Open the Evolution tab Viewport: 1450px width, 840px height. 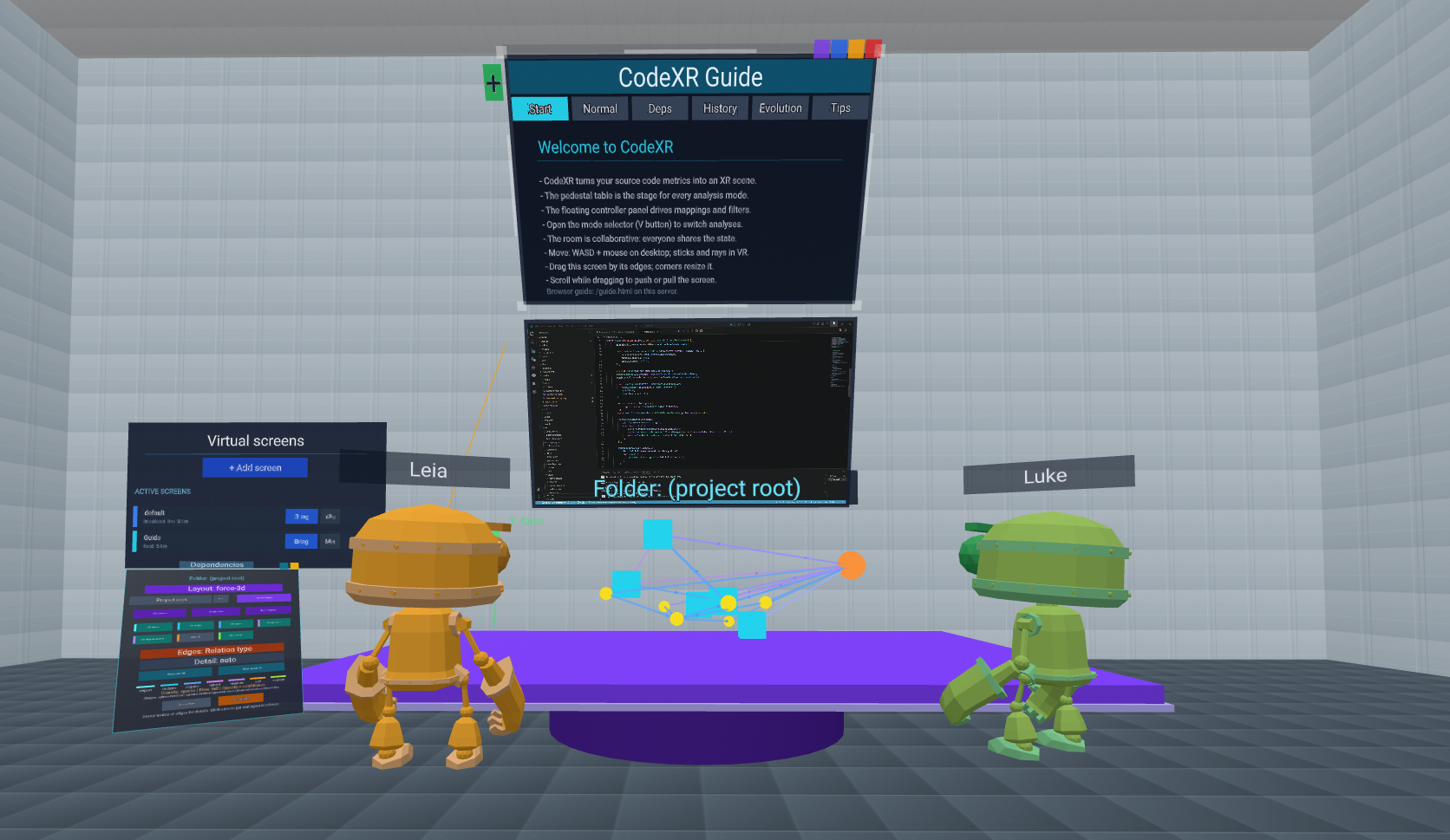coord(781,108)
